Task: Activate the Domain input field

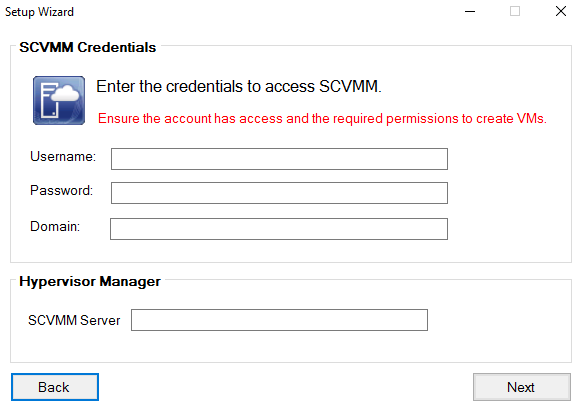Action: 279,229
